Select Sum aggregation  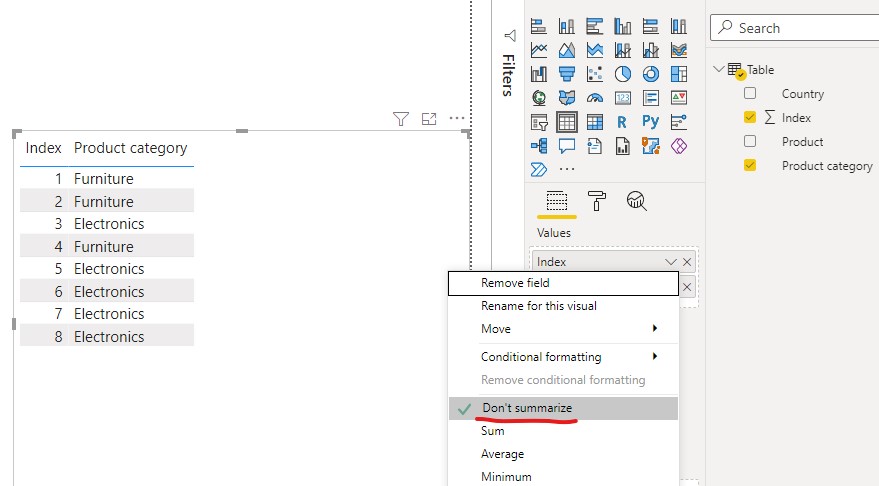[x=563, y=431]
